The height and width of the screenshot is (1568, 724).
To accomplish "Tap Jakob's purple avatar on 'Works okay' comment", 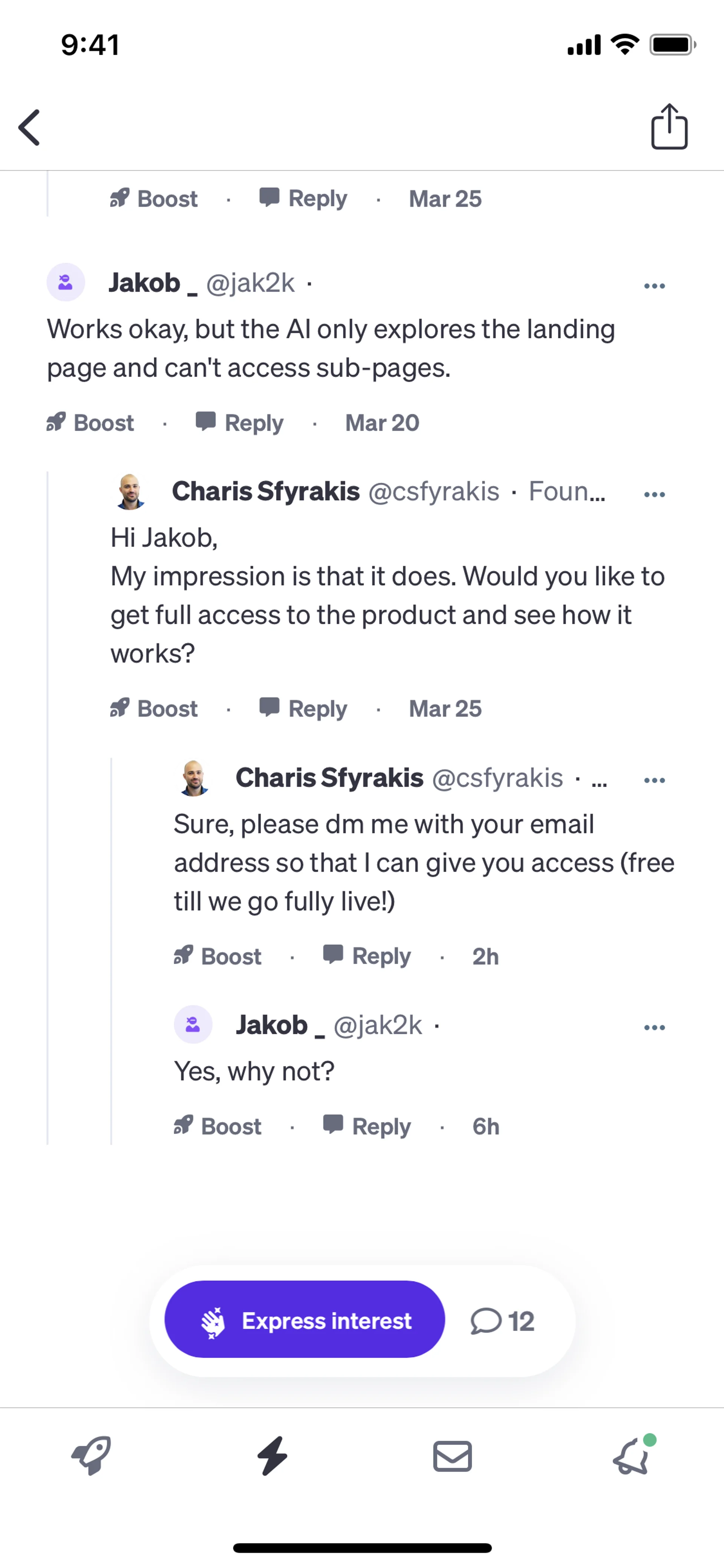I will tap(66, 283).
